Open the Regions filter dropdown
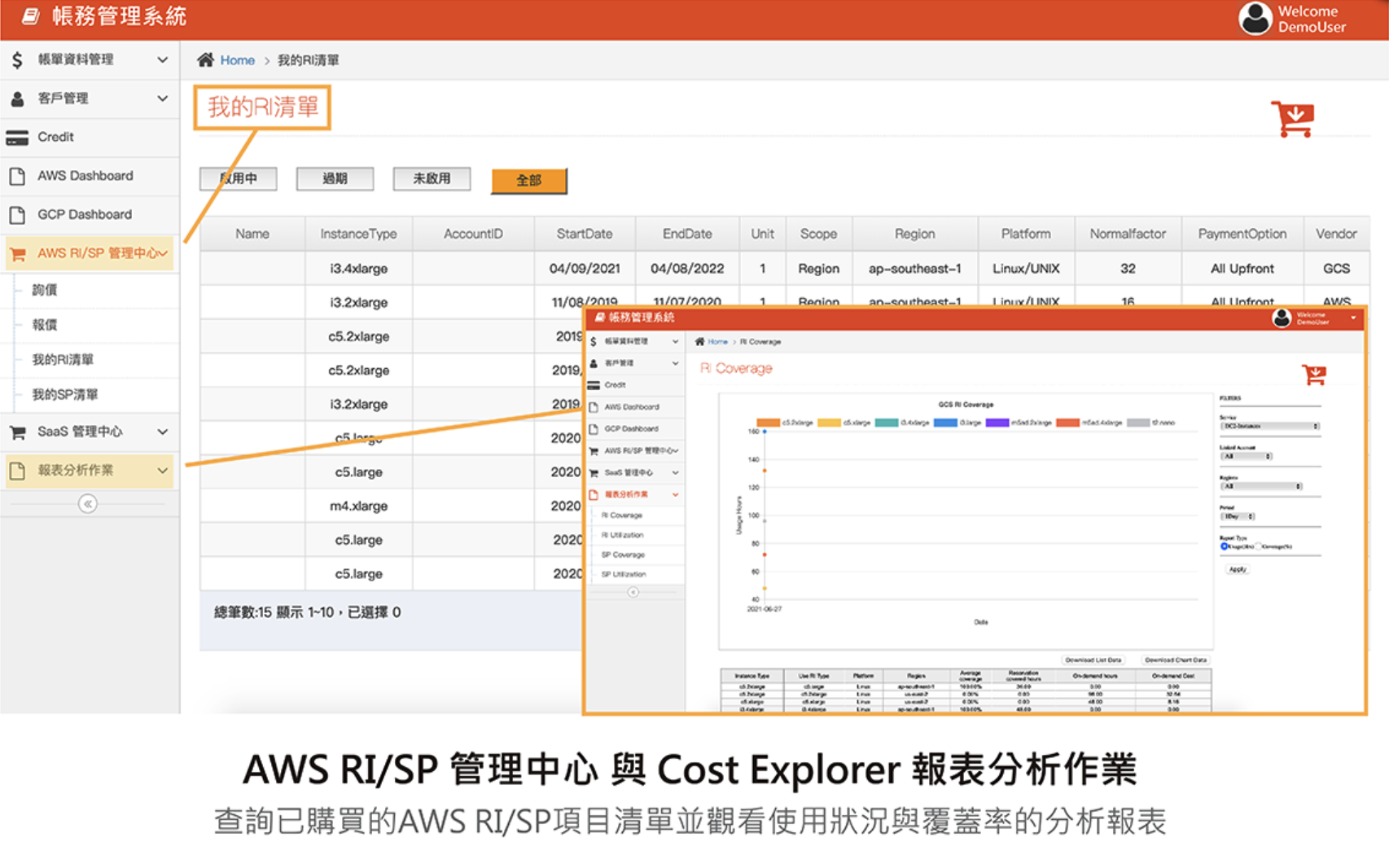The width and height of the screenshot is (1389, 868). tap(1261, 486)
